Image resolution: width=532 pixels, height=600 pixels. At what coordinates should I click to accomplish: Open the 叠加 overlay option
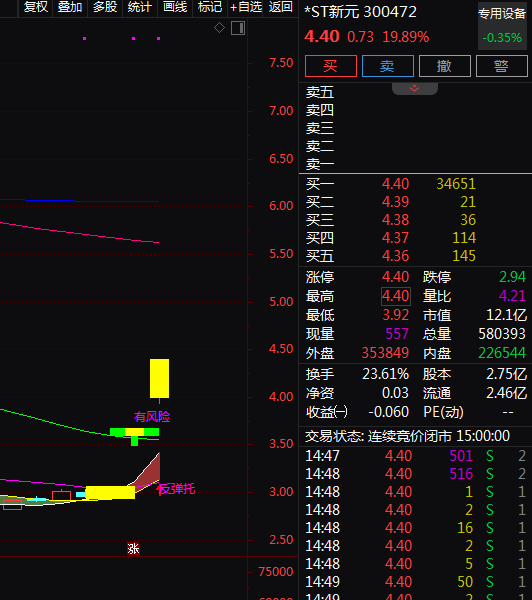tap(70, 7)
